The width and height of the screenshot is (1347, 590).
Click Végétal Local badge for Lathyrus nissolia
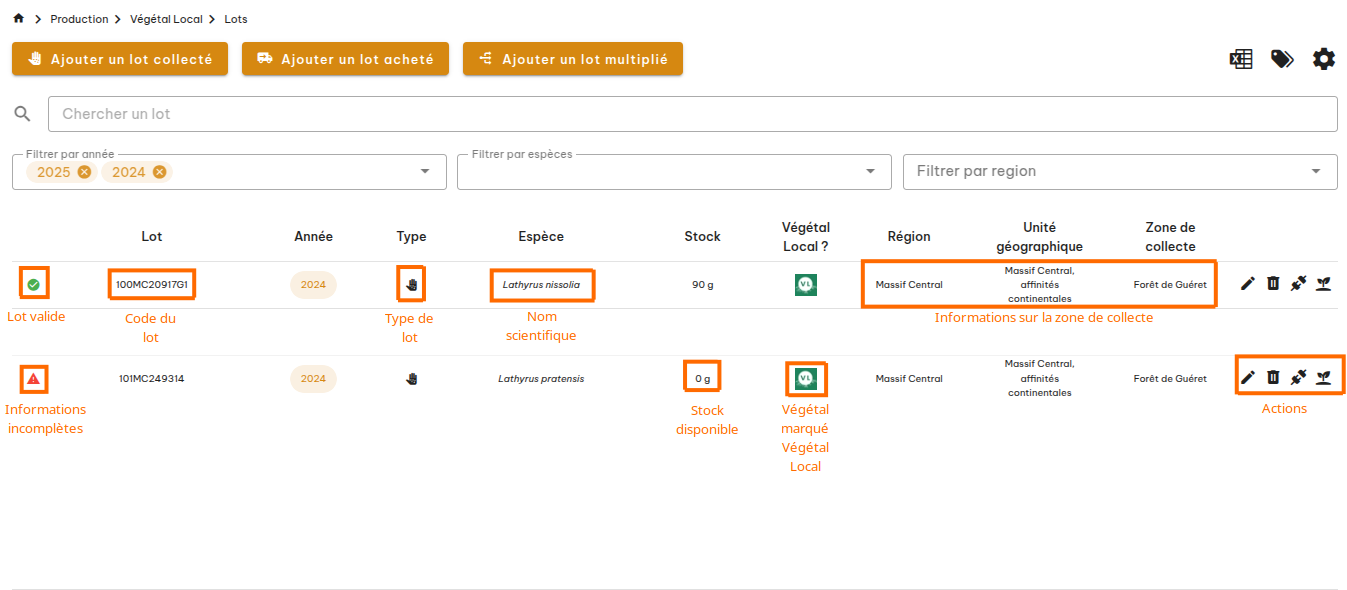pyautogui.click(x=806, y=285)
